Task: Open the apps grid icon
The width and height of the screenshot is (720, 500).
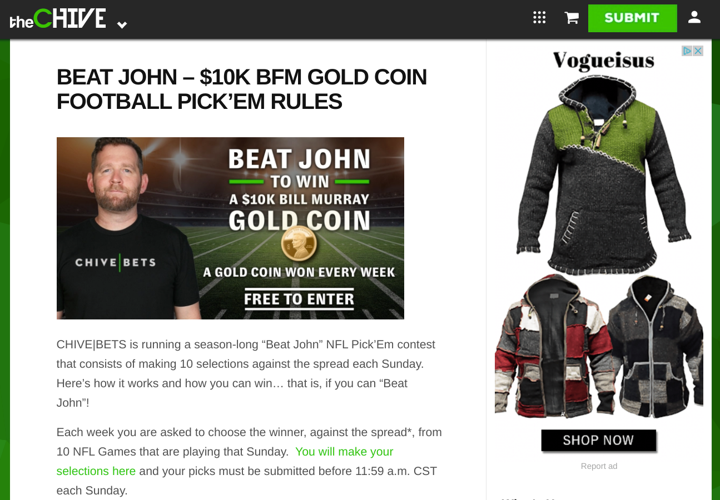Action: (x=539, y=18)
